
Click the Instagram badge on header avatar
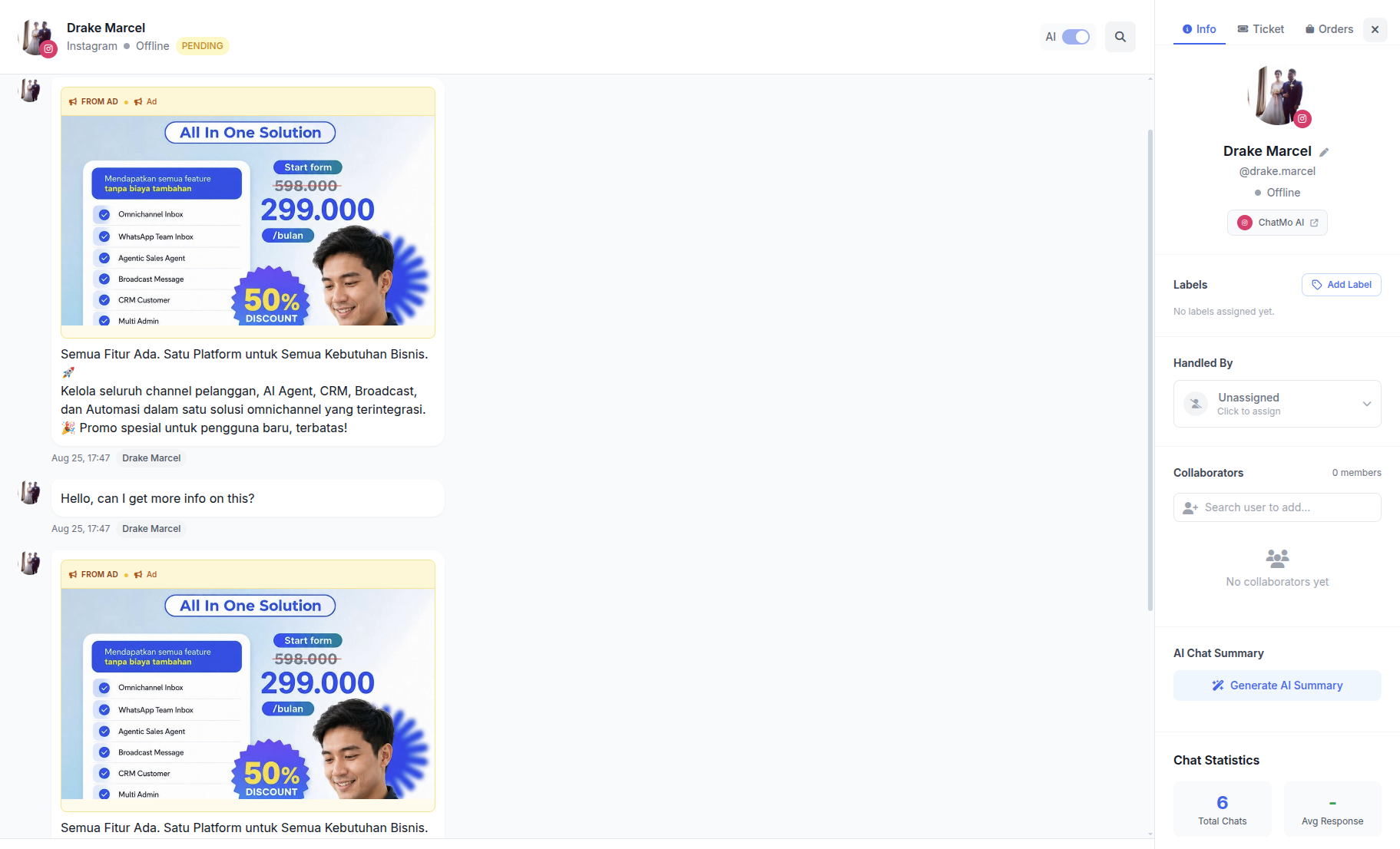click(48, 49)
